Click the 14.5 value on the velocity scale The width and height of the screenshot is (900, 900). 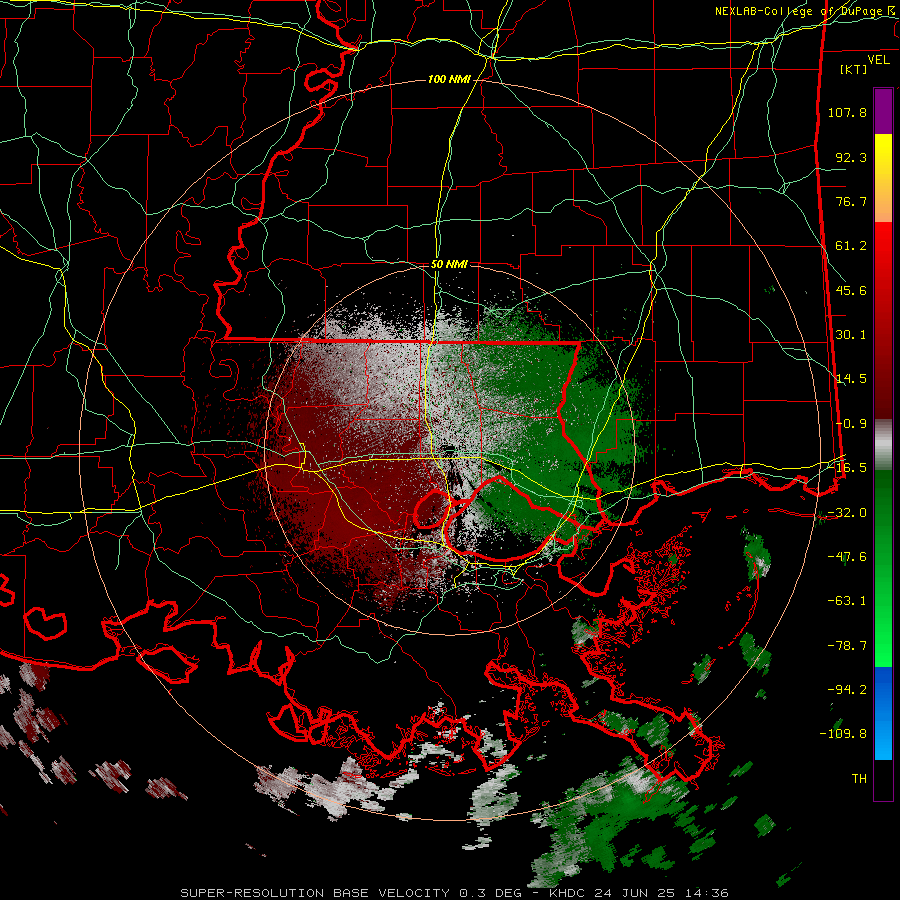tap(851, 379)
